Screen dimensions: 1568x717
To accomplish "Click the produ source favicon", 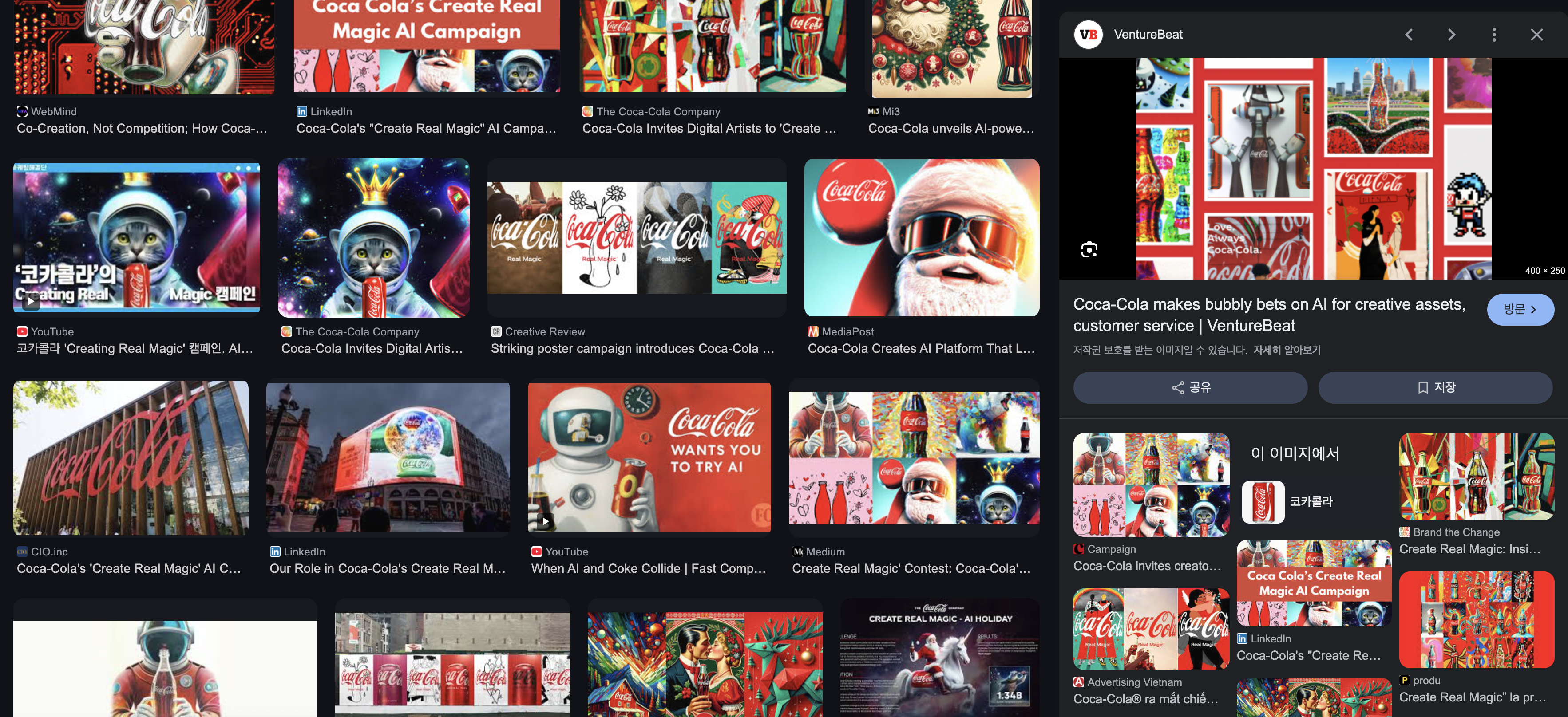I will [x=1404, y=681].
